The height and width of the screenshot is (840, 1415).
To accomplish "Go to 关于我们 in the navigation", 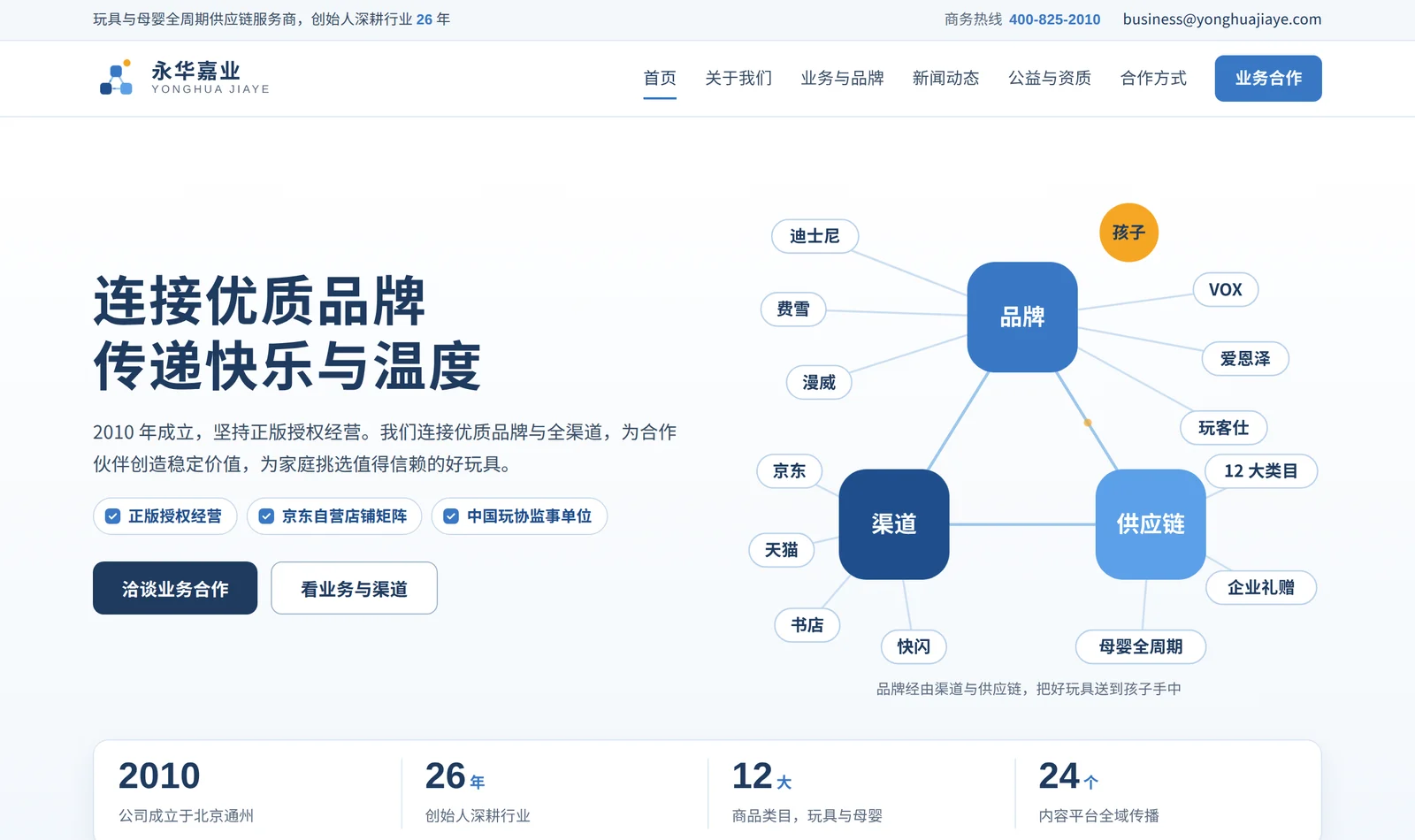I will (x=738, y=78).
